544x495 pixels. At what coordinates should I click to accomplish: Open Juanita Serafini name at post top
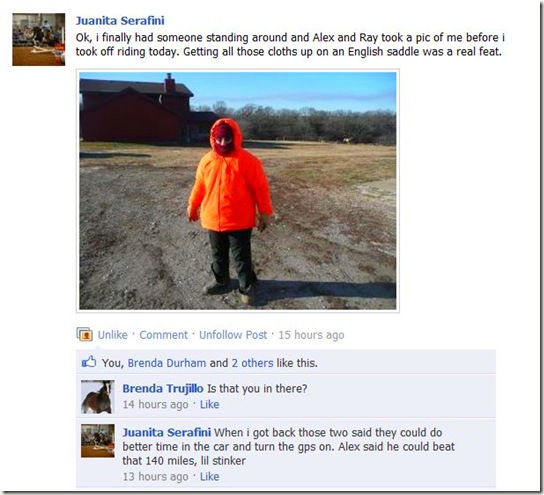coord(120,20)
